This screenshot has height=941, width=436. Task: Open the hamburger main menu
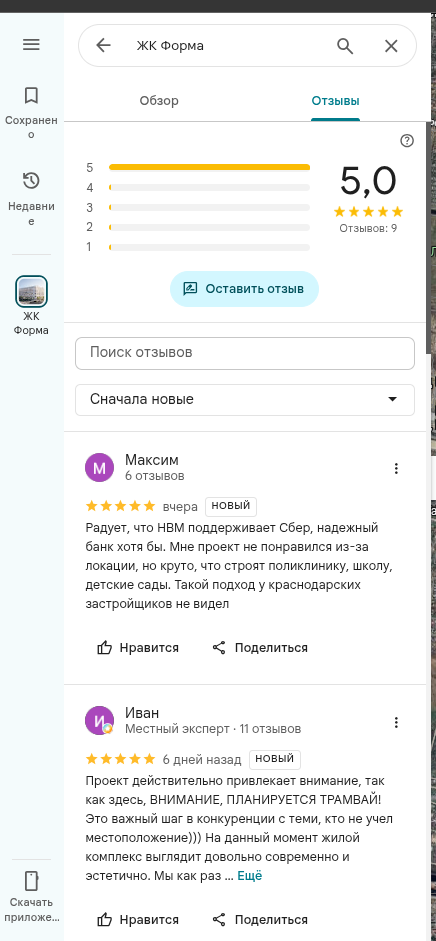31,44
